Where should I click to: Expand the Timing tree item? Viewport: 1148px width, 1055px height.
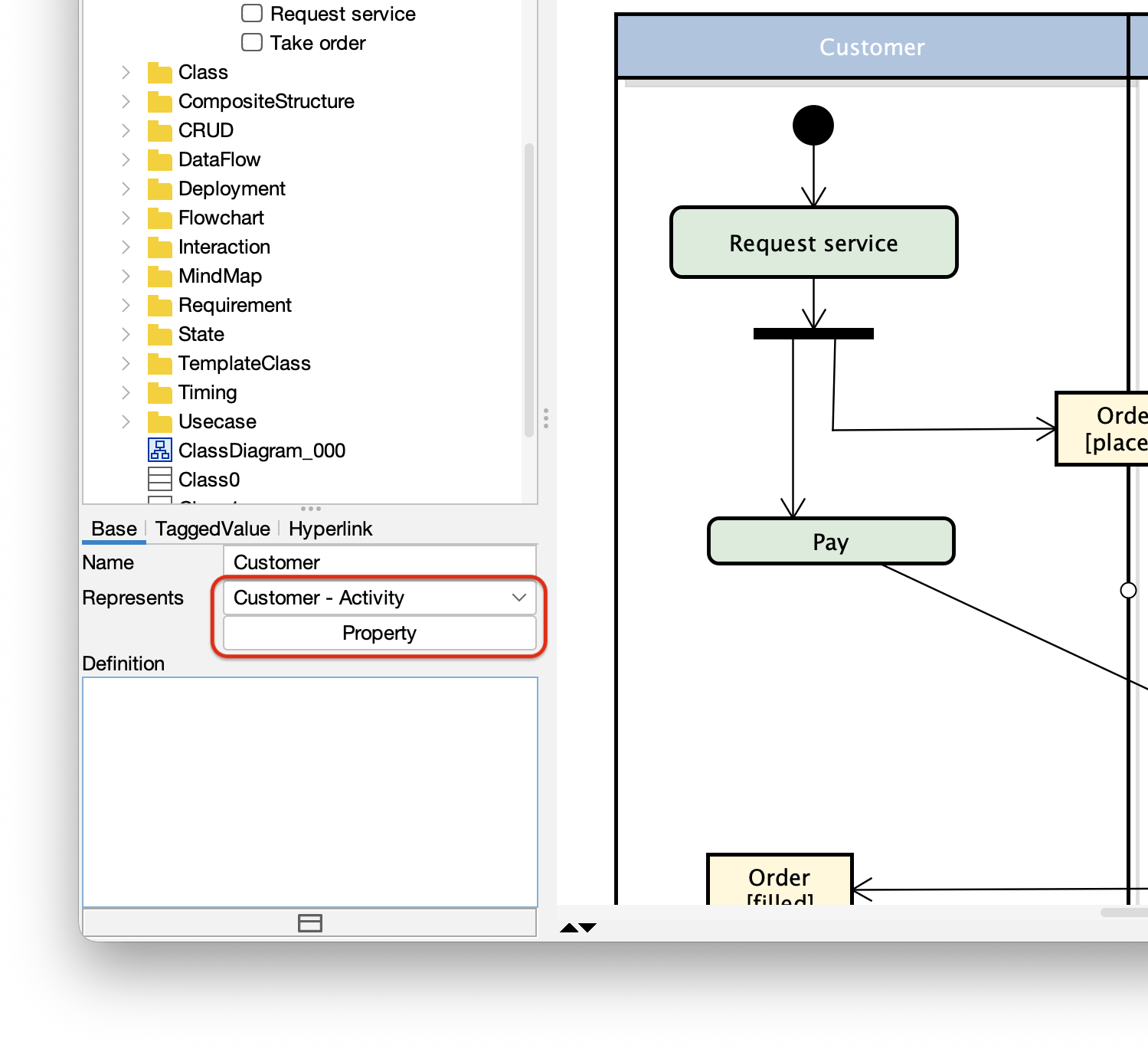tap(125, 392)
